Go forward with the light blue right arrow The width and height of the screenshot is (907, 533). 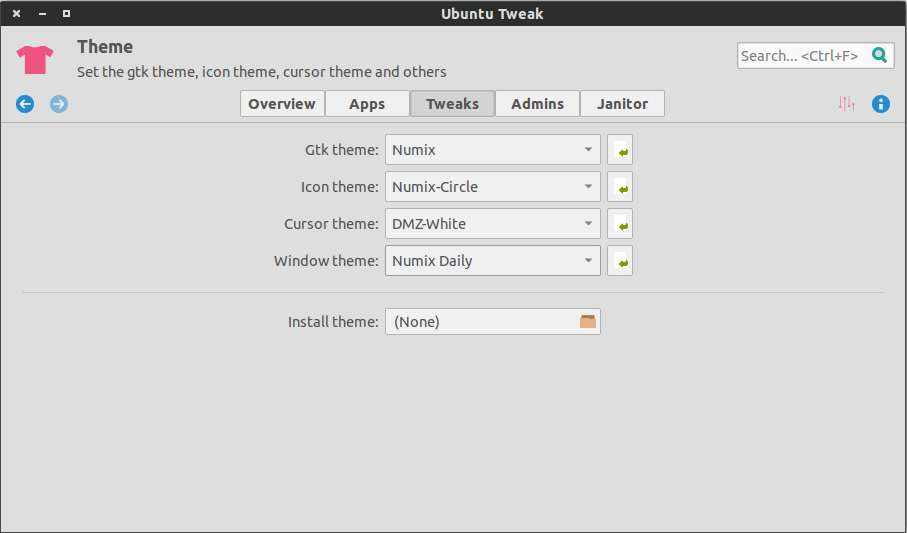pyautogui.click(x=58, y=104)
